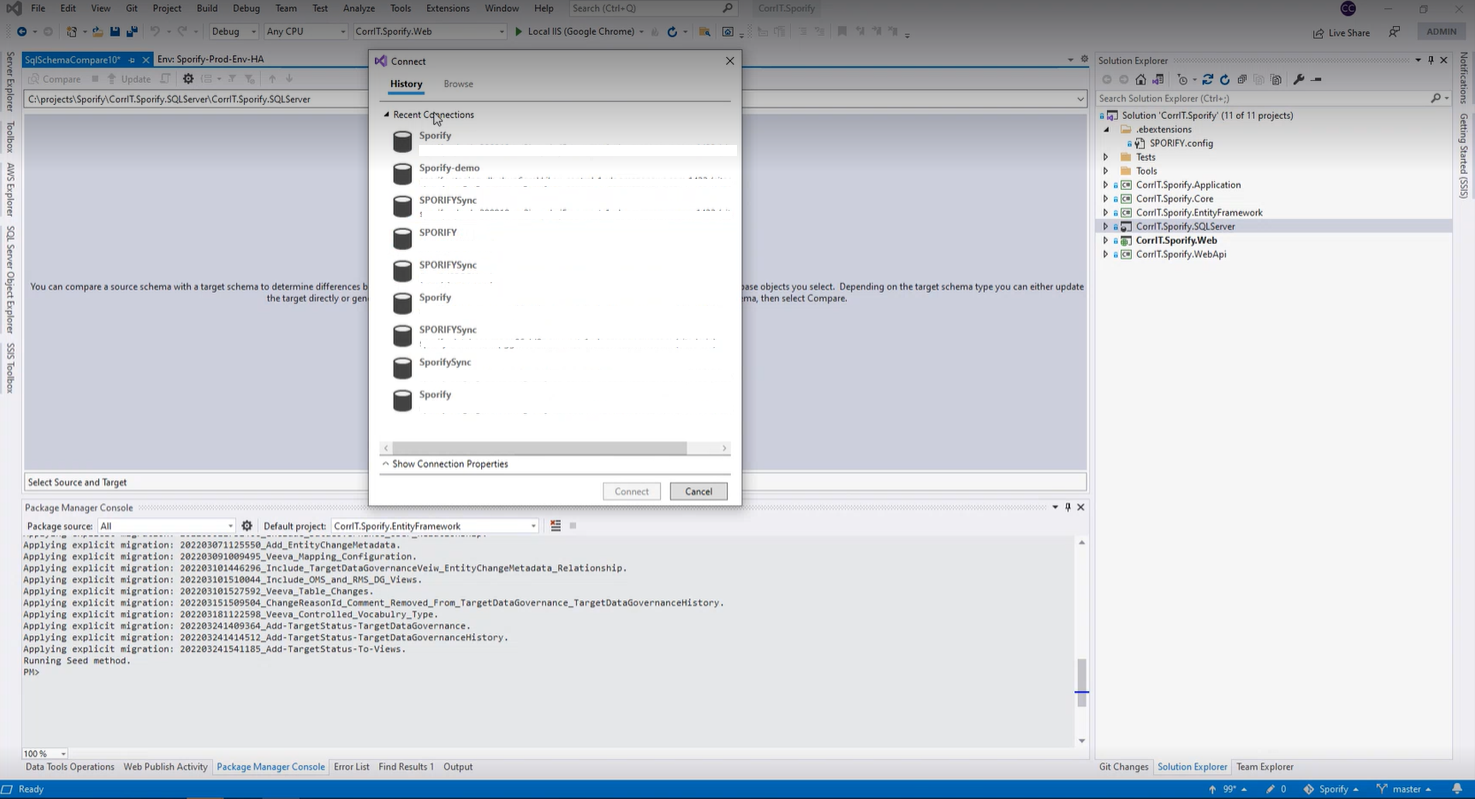This screenshot has width=1475, height=799.
Task: Open Default project dropdown in Package Manager
Action: point(533,526)
